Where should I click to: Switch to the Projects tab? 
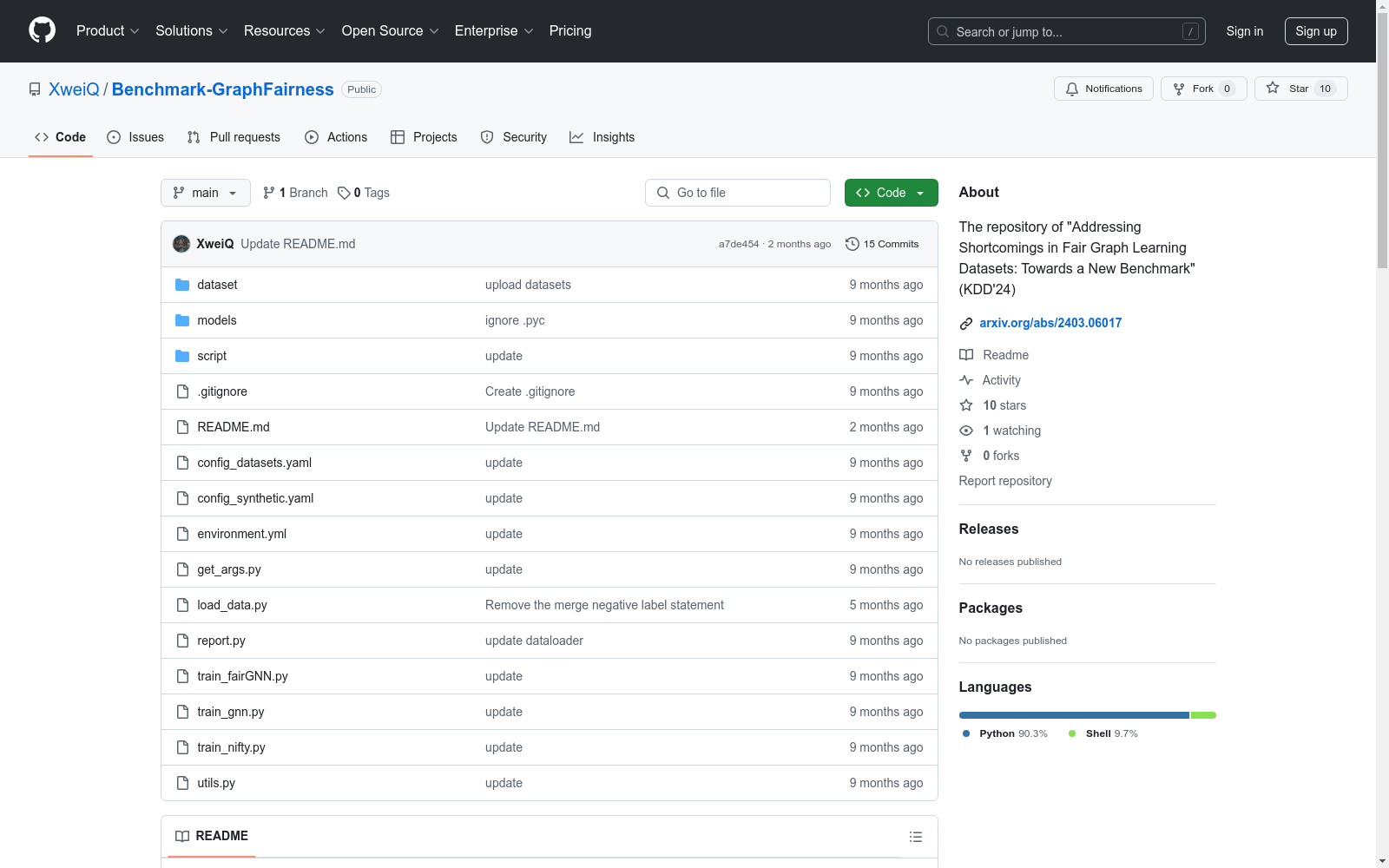pyautogui.click(x=424, y=137)
